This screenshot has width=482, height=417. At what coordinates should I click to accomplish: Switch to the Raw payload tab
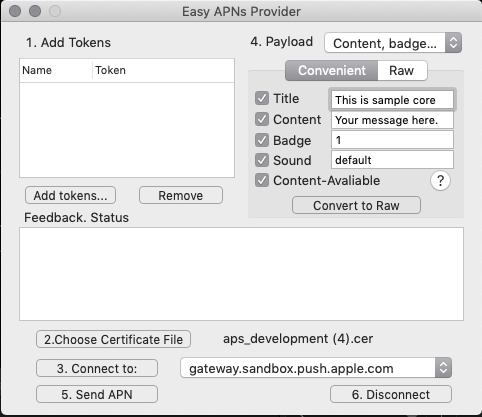402,70
